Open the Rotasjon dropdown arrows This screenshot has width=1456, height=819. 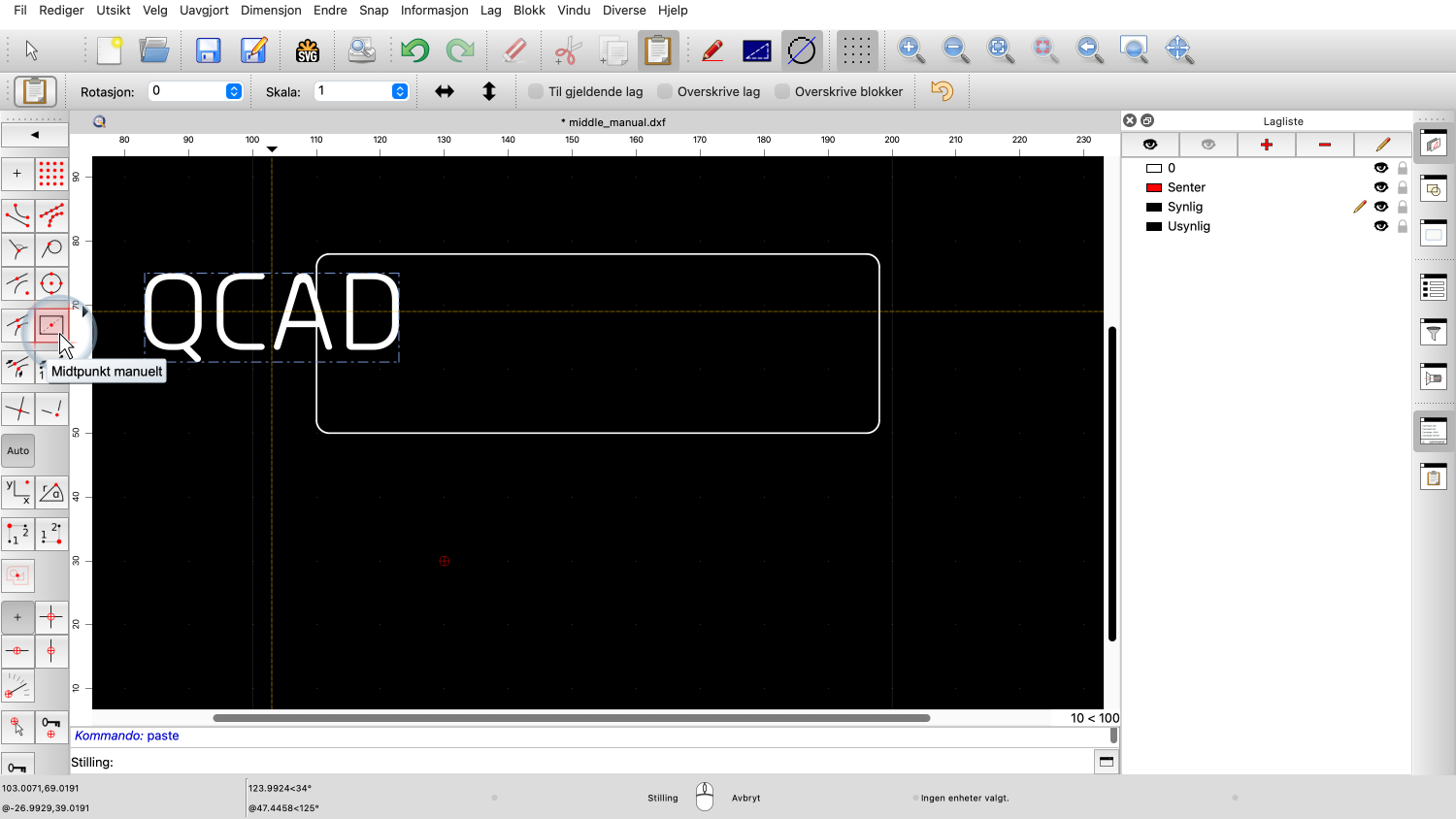pos(234,91)
